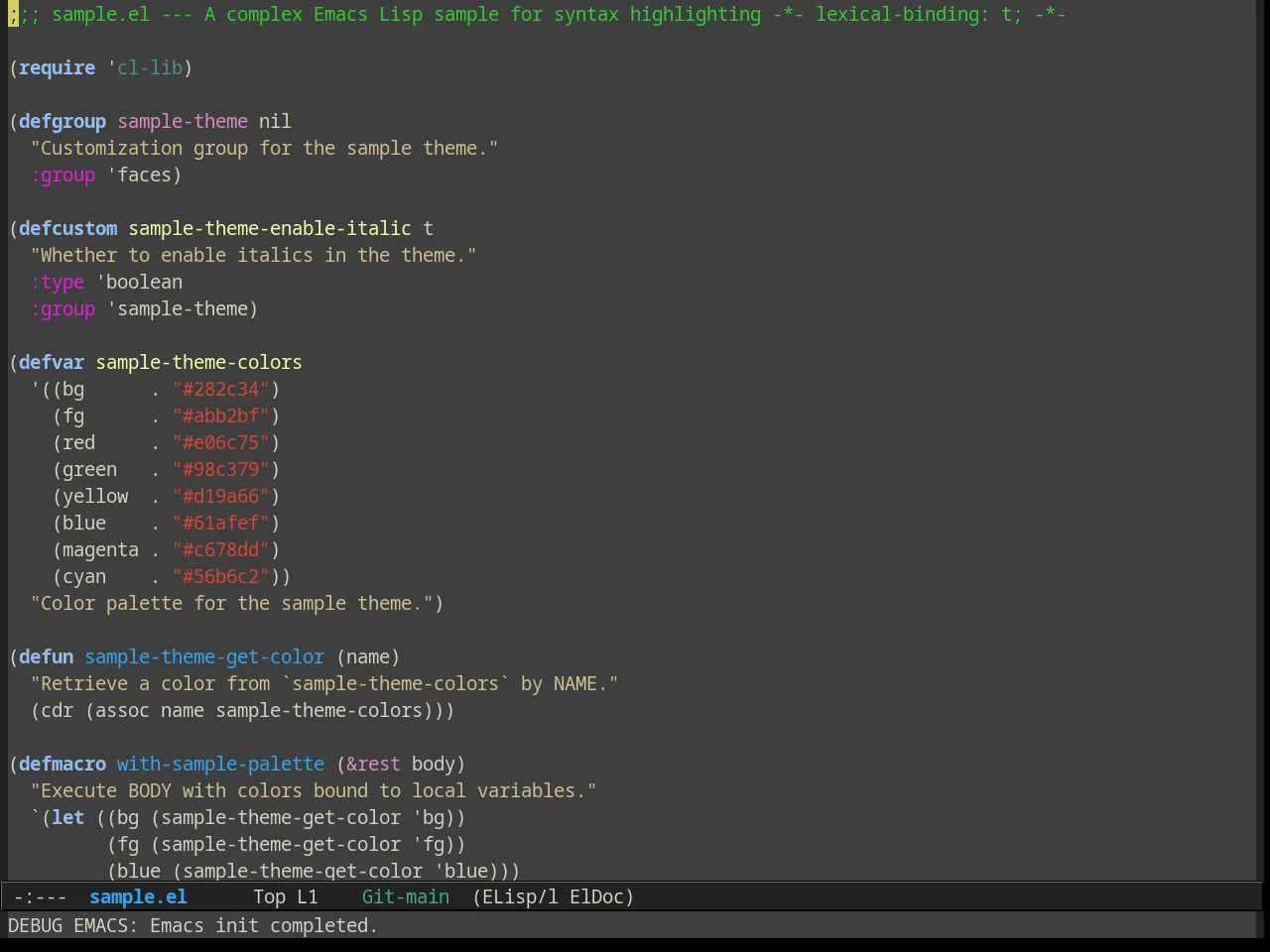Click 'Color palette for the sample theme.' docstring

click(x=231, y=603)
